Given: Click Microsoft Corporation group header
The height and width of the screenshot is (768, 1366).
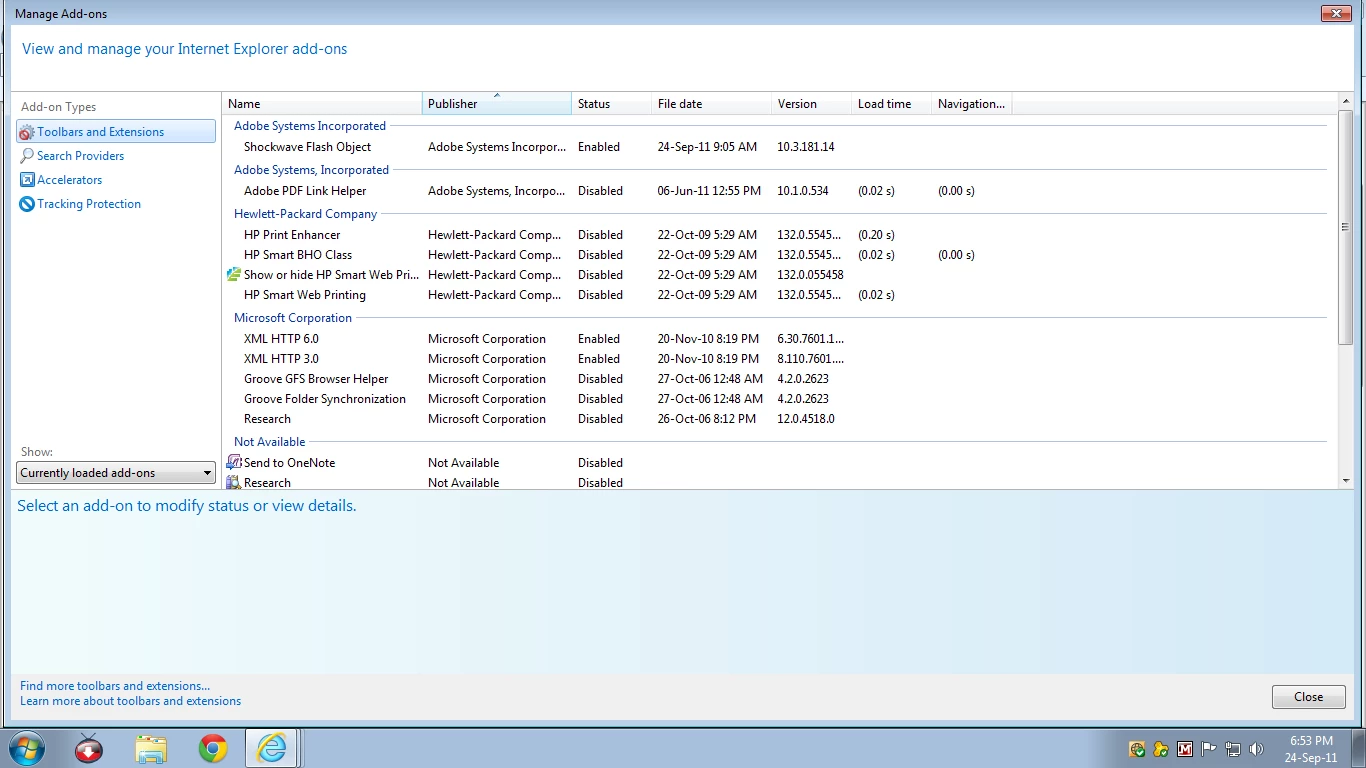Looking at the screenshot, I should tap(293, 318).
